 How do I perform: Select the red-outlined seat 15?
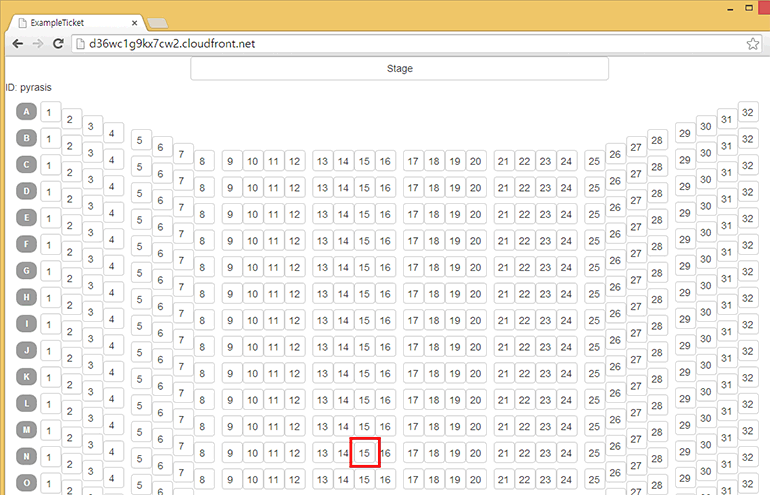pyautogui.click(x=365, y=453)
